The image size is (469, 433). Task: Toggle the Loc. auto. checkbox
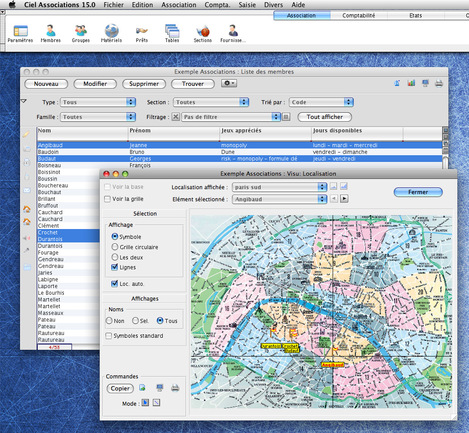114,284
